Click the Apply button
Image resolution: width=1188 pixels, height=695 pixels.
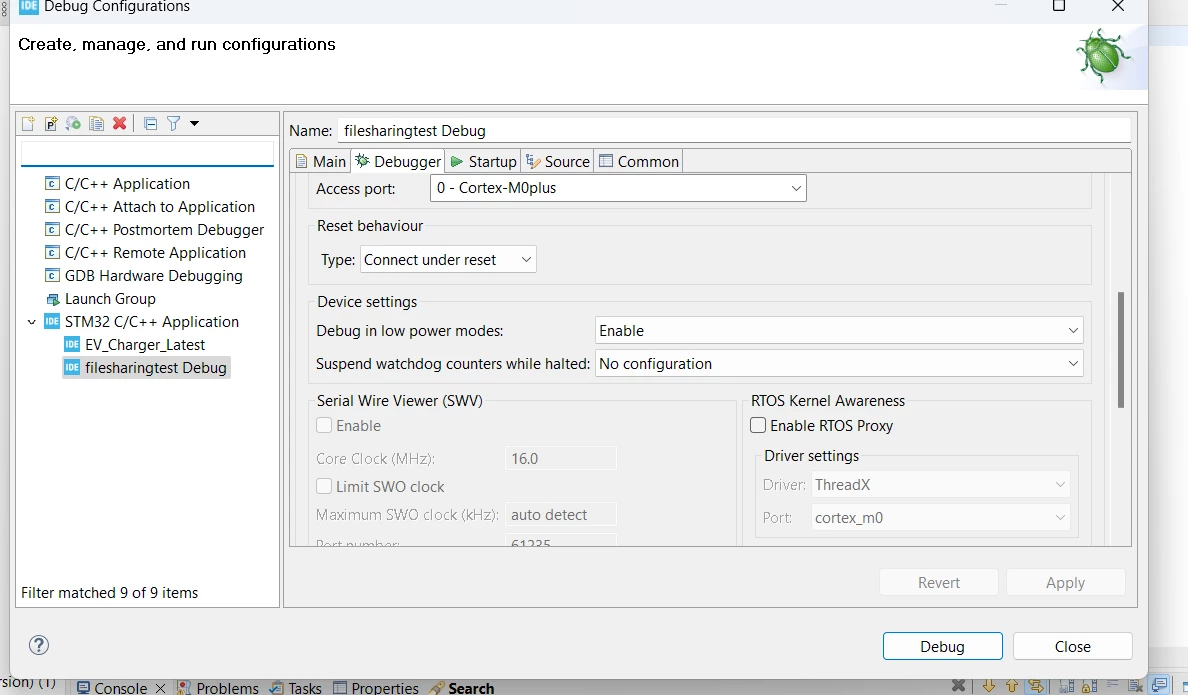pyautogui.click(x=1065, y=582)
